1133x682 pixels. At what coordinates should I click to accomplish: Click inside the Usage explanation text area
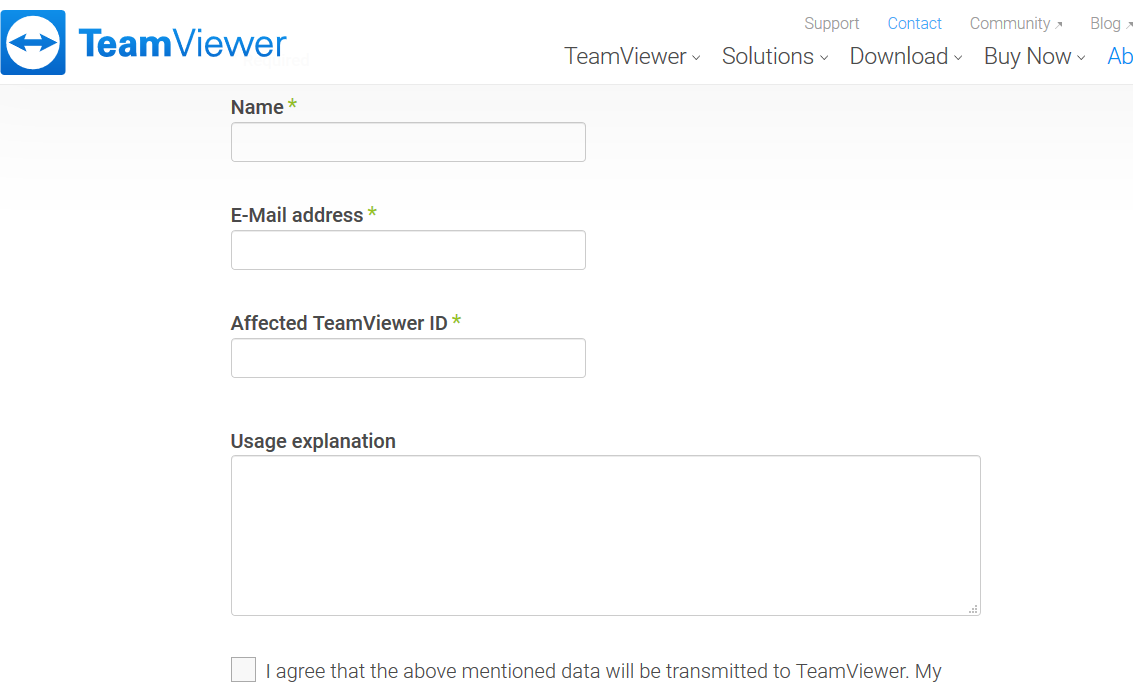pyautogui.click(x=606, y=535)
